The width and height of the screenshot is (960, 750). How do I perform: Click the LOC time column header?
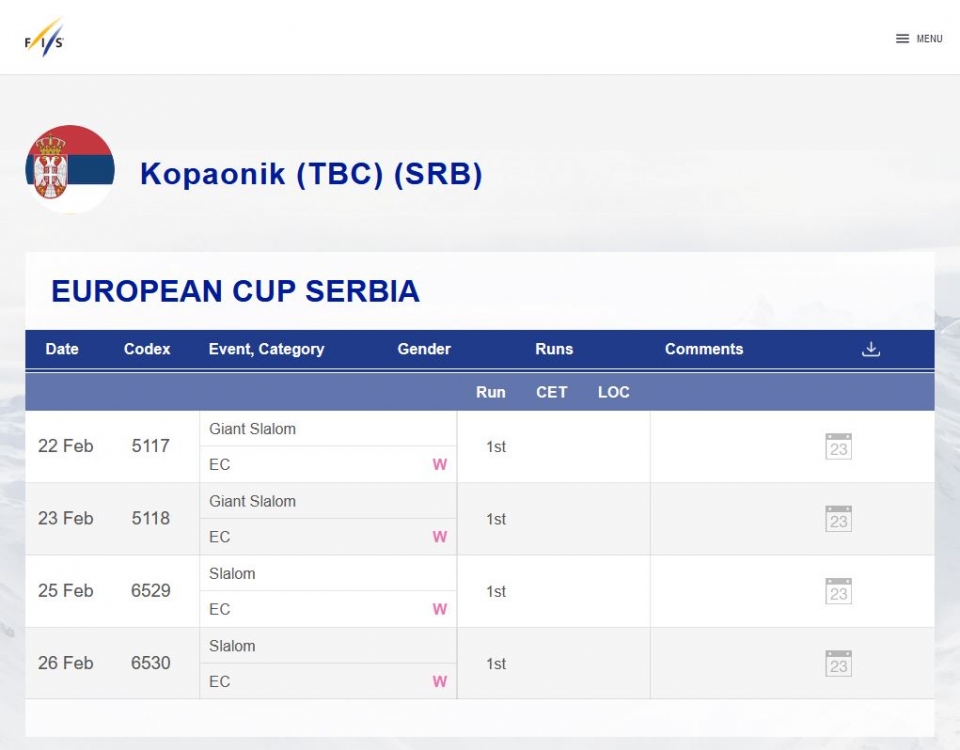tap(613, 392)
